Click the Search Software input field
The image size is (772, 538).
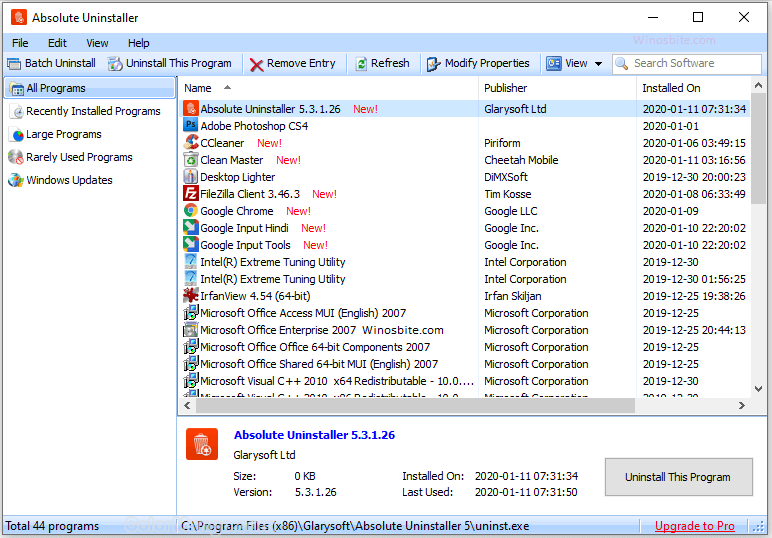tap(693, 63)
